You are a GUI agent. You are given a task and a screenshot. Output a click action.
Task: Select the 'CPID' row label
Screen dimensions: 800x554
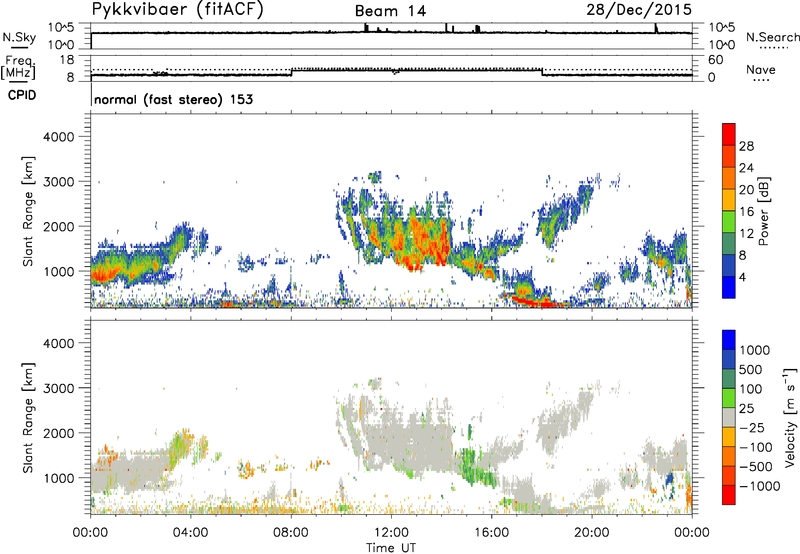pos(22,95)
